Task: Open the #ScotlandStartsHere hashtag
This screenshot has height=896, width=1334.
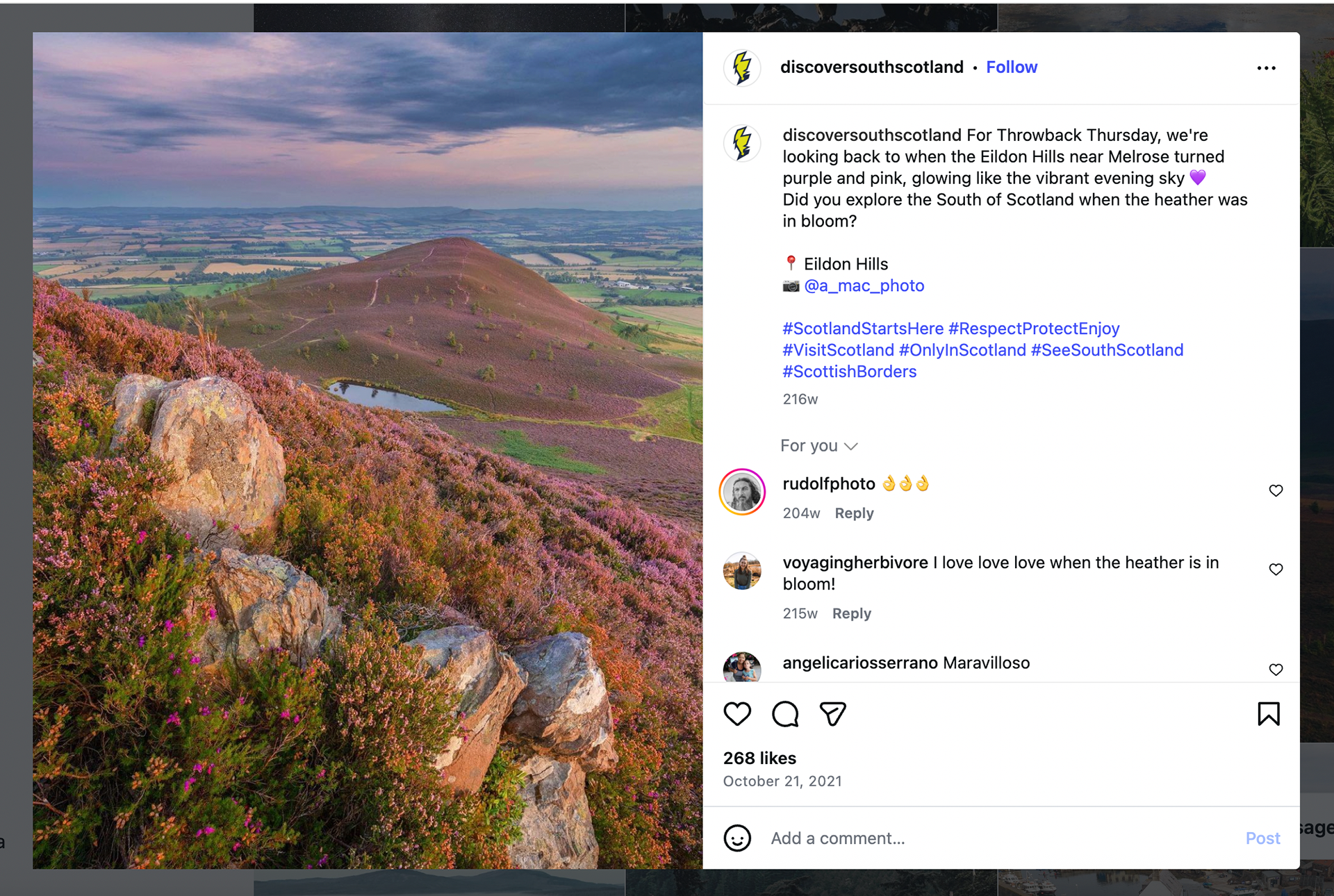Action: tap(863, 329)
